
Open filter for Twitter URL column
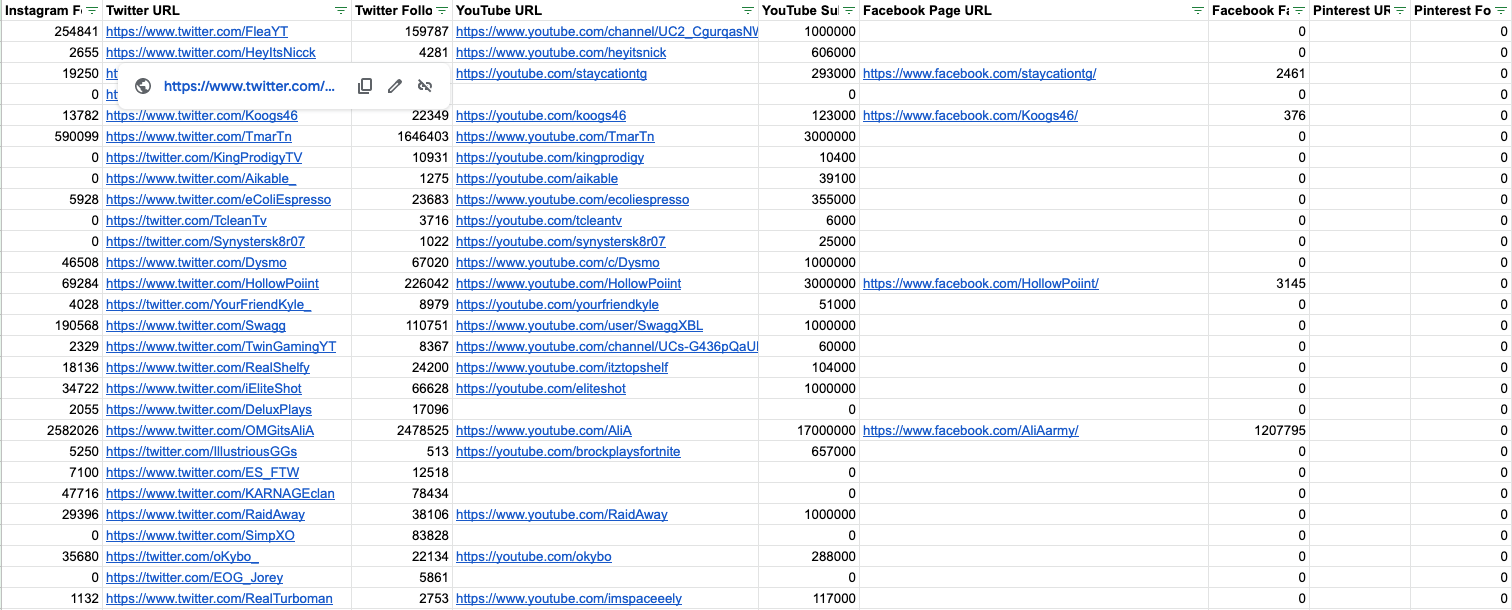(x=341, y=10)
